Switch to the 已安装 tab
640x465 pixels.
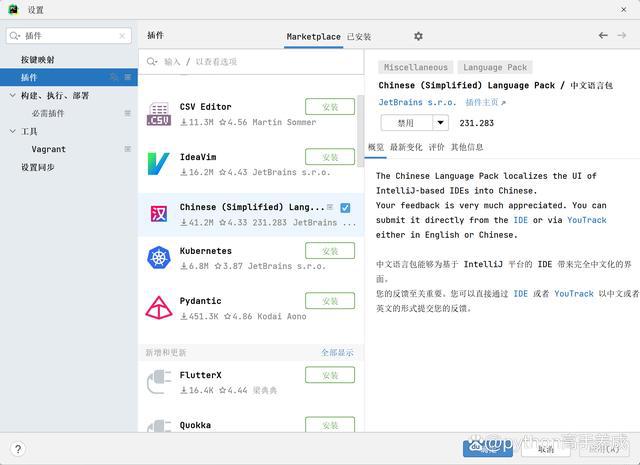tap(358, 36)
